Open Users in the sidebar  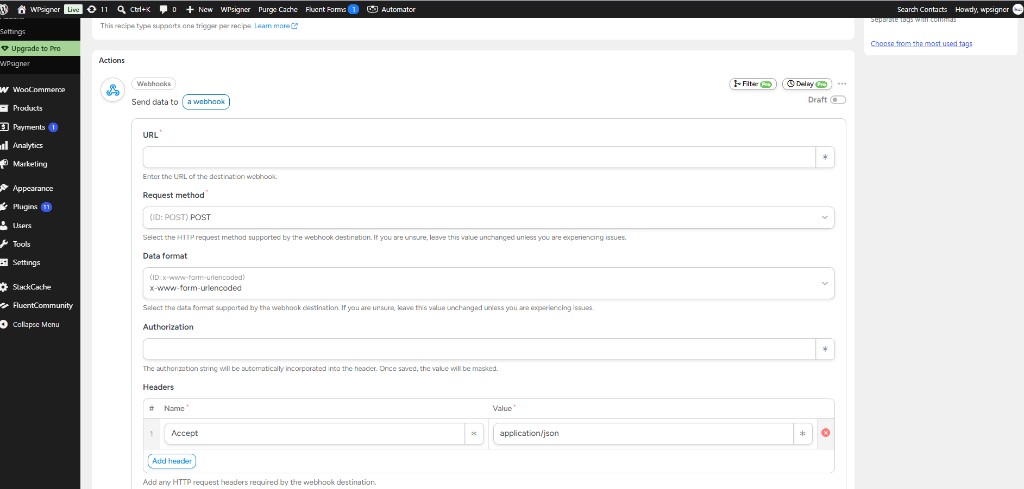[x=22, y=225]
